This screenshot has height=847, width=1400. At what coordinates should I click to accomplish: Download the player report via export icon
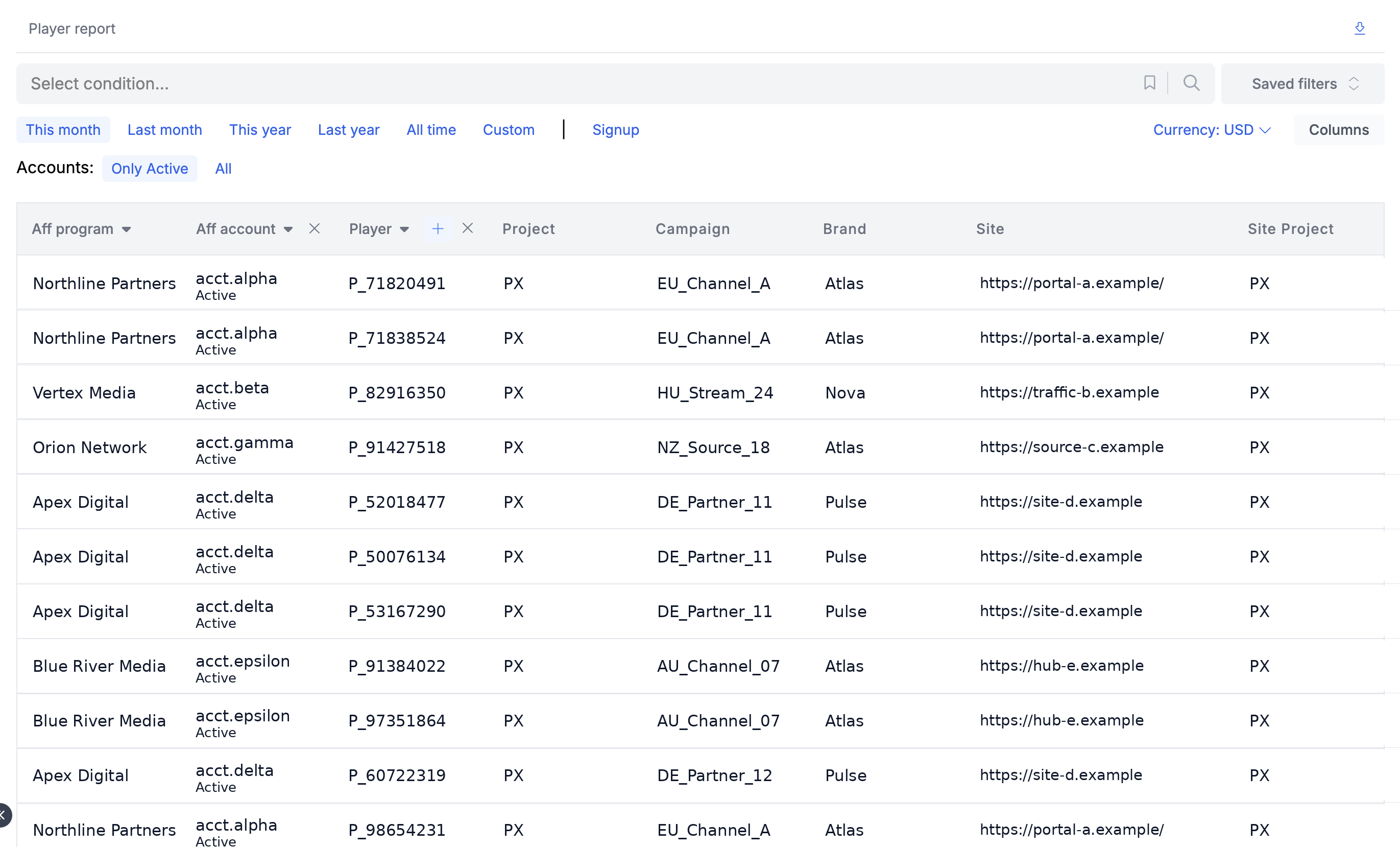[x=1359, y=29]
